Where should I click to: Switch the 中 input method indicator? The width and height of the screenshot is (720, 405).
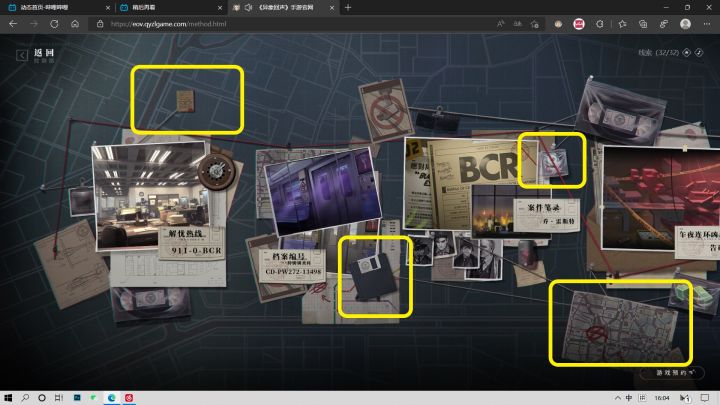click(629, 398)
